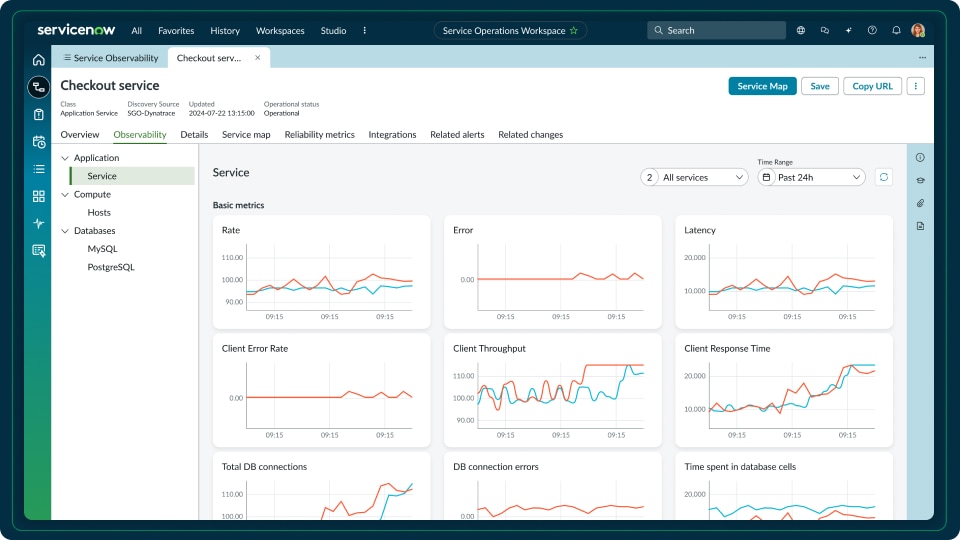Open the record more-actions kebab button

pos(916,86)
